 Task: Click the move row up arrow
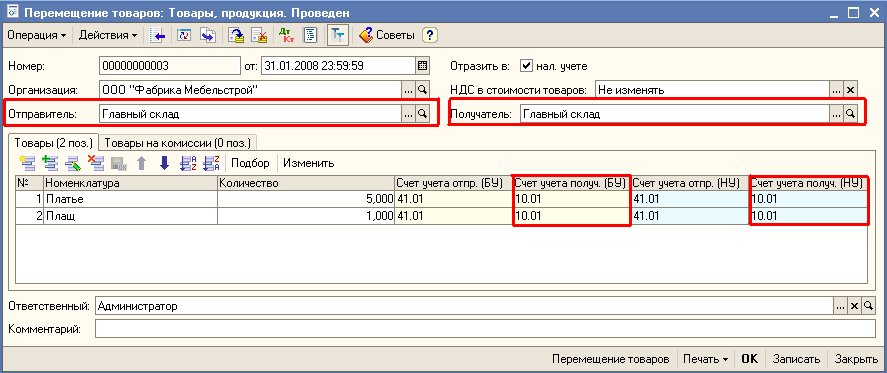pos(141,164)
